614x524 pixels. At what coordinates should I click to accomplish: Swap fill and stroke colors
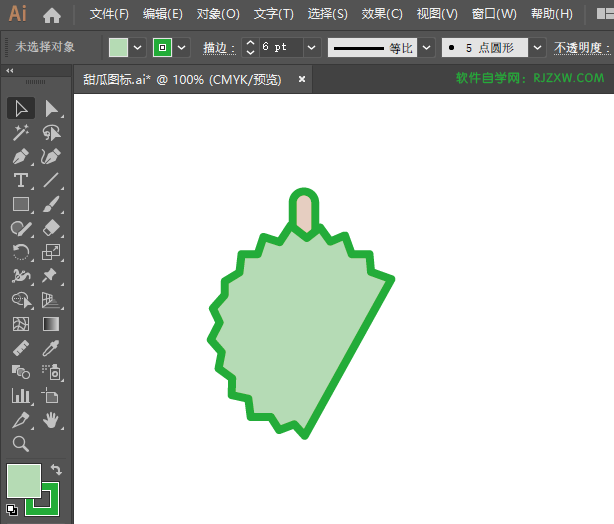click(x=57, y=470)
